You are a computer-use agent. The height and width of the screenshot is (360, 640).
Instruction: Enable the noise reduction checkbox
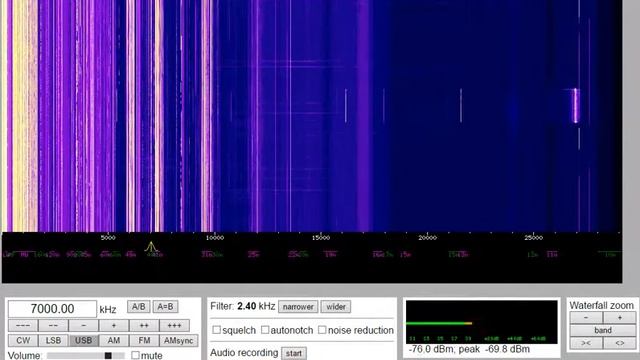pyautogui.click(x=322, y=330)
